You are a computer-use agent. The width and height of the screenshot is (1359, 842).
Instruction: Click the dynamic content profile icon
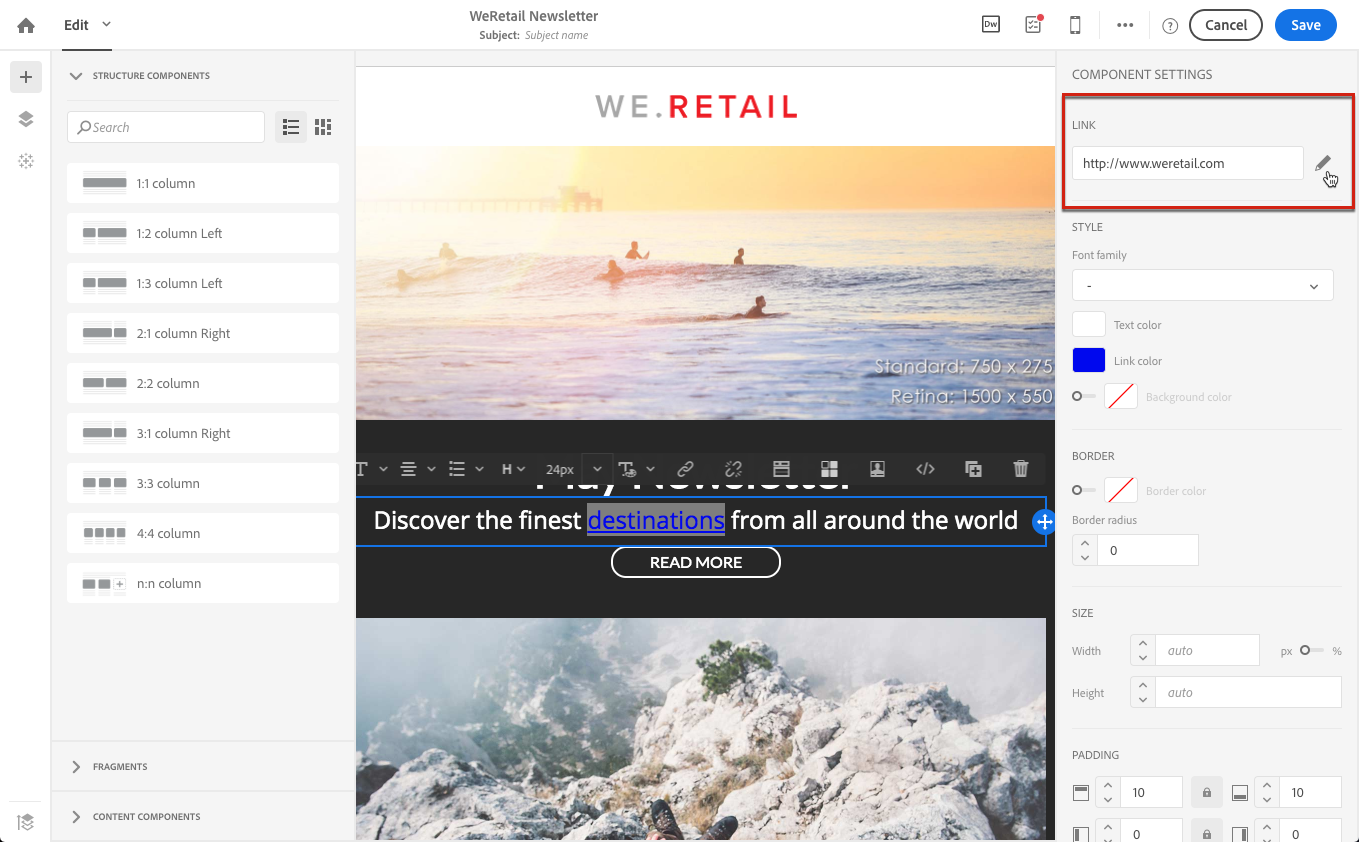coord(877,469)
